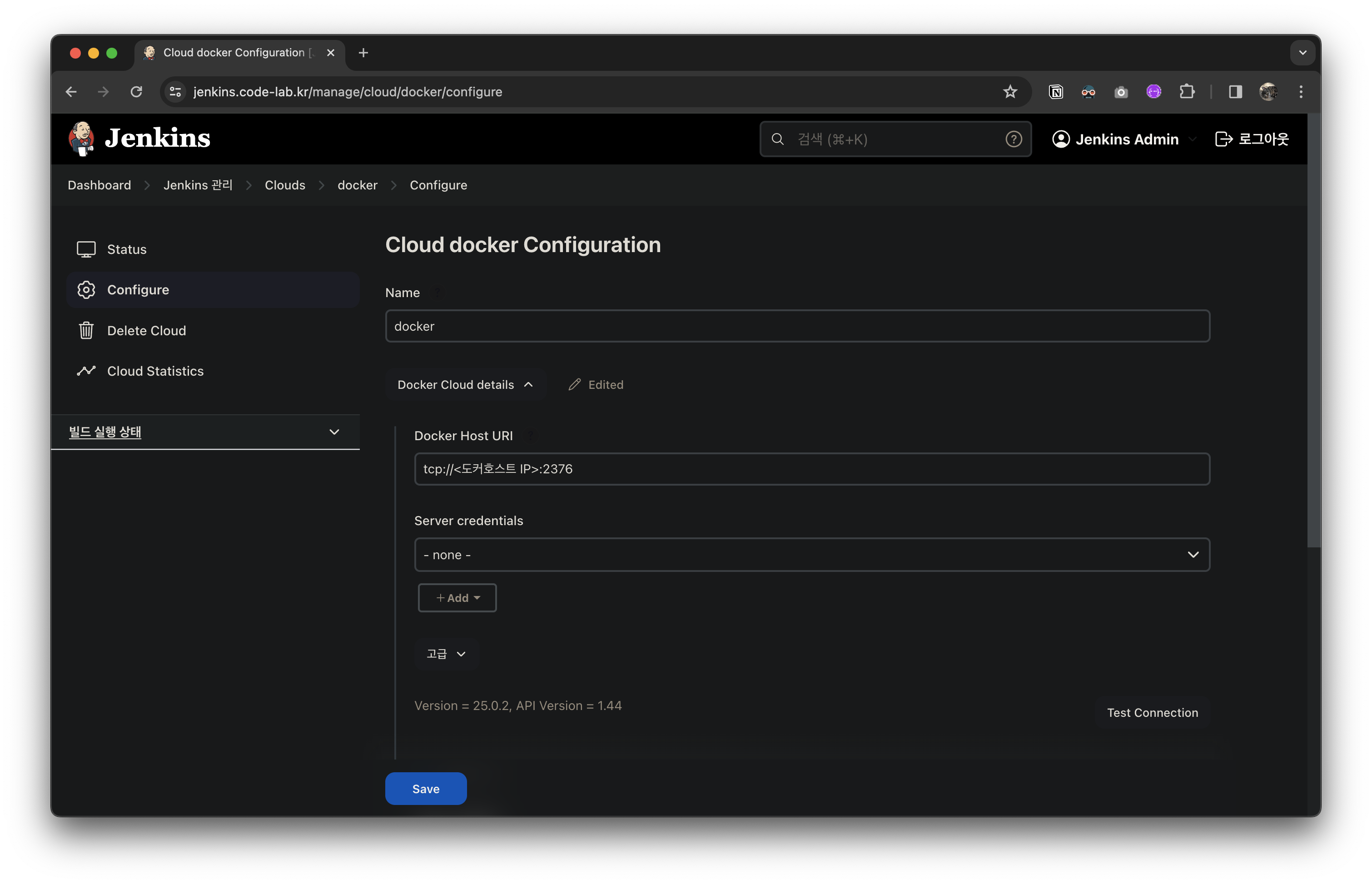Click the Docker Host URI field
This screenshot has height=884, width=1372.
click(812, 469)
